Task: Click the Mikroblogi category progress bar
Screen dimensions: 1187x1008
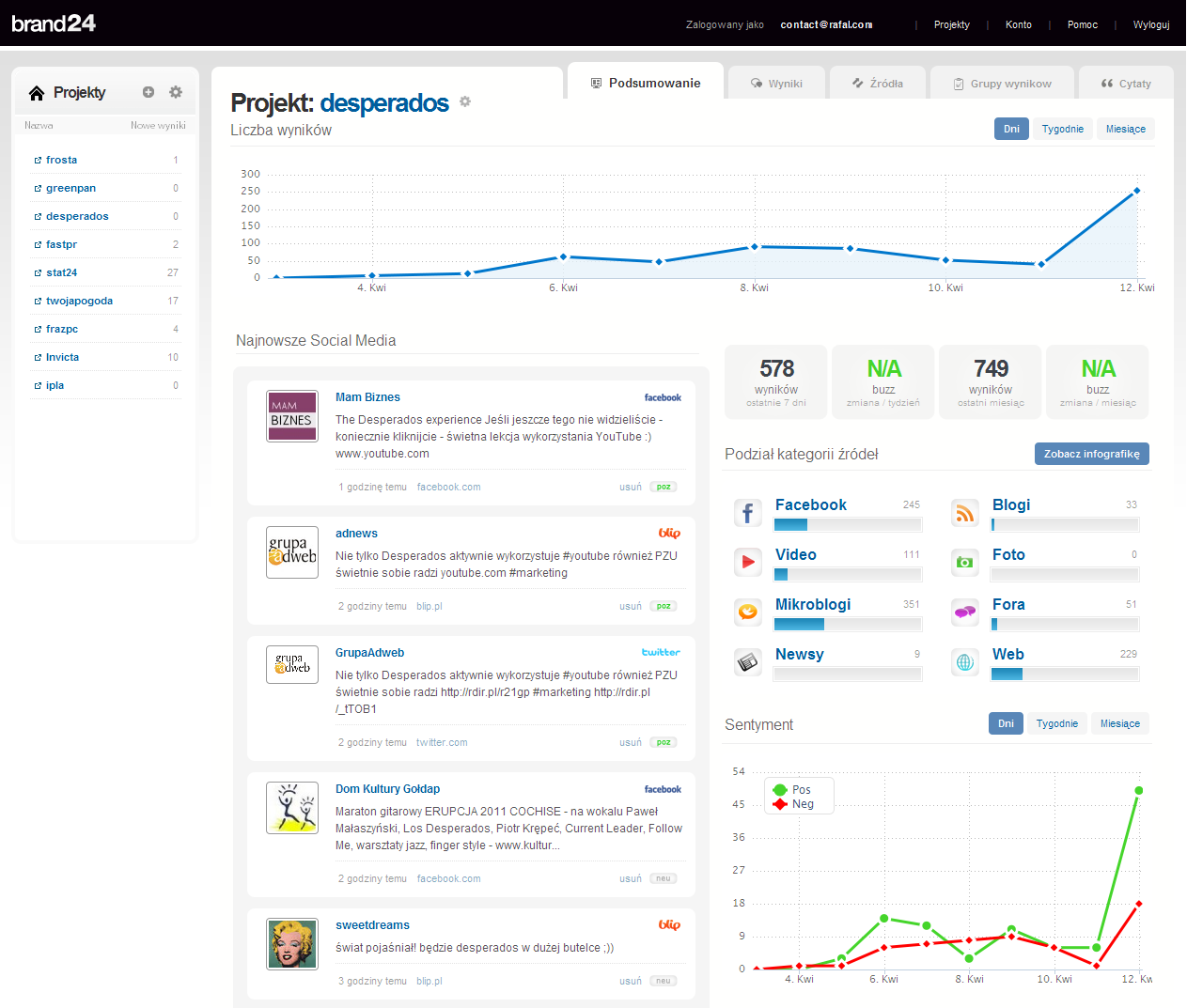Action: point(848,624)
